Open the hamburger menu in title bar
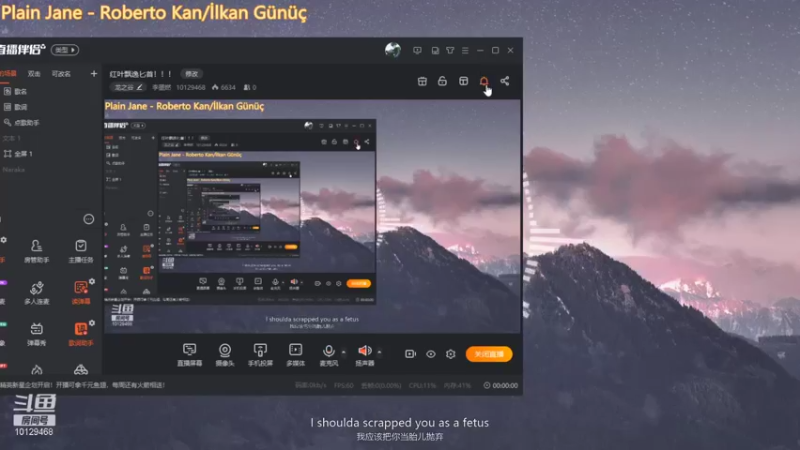This screenshot has height=450, width=800. [x=465, y=51]
